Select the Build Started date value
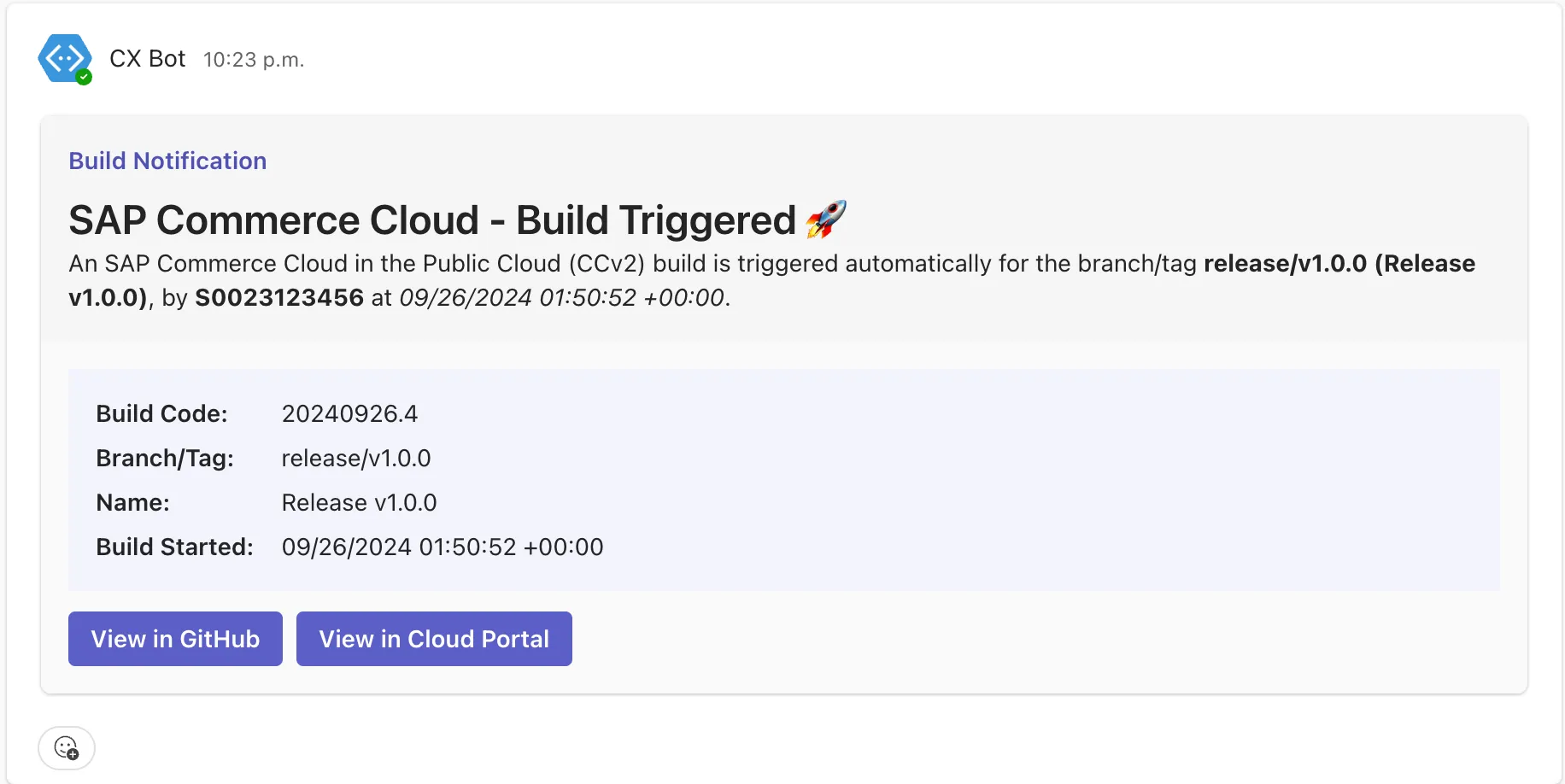1565x784 pixels. (443, 547)
